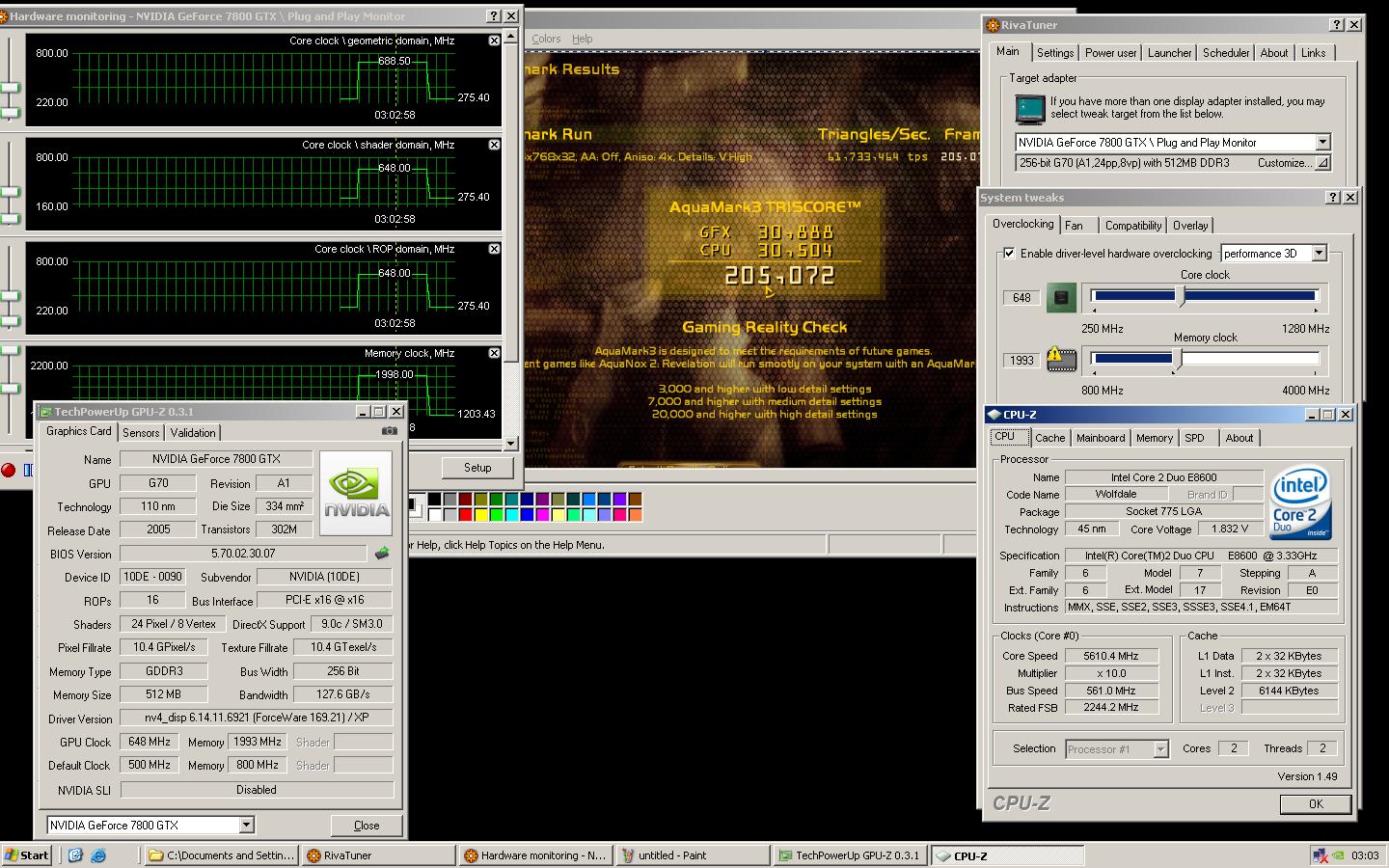
Task: Pick the yellow color swatch in Paint palette
Action: click(480, 514)
